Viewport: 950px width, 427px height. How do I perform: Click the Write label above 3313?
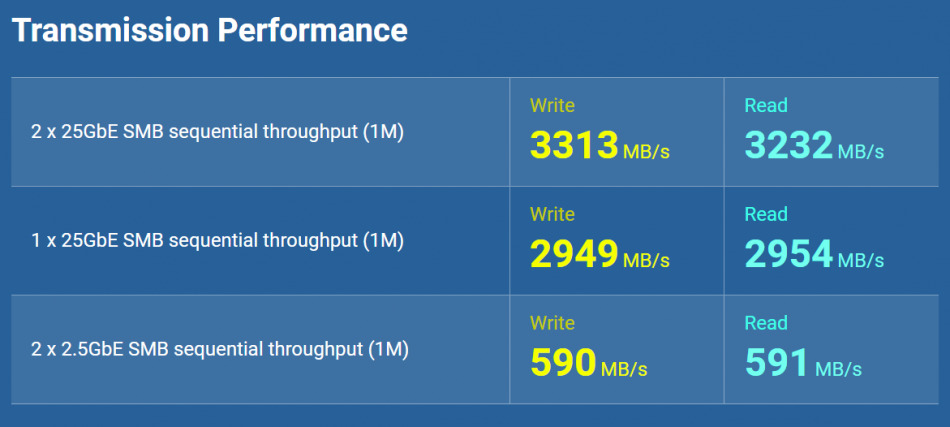pyautogui.click(x=552, y=105)
